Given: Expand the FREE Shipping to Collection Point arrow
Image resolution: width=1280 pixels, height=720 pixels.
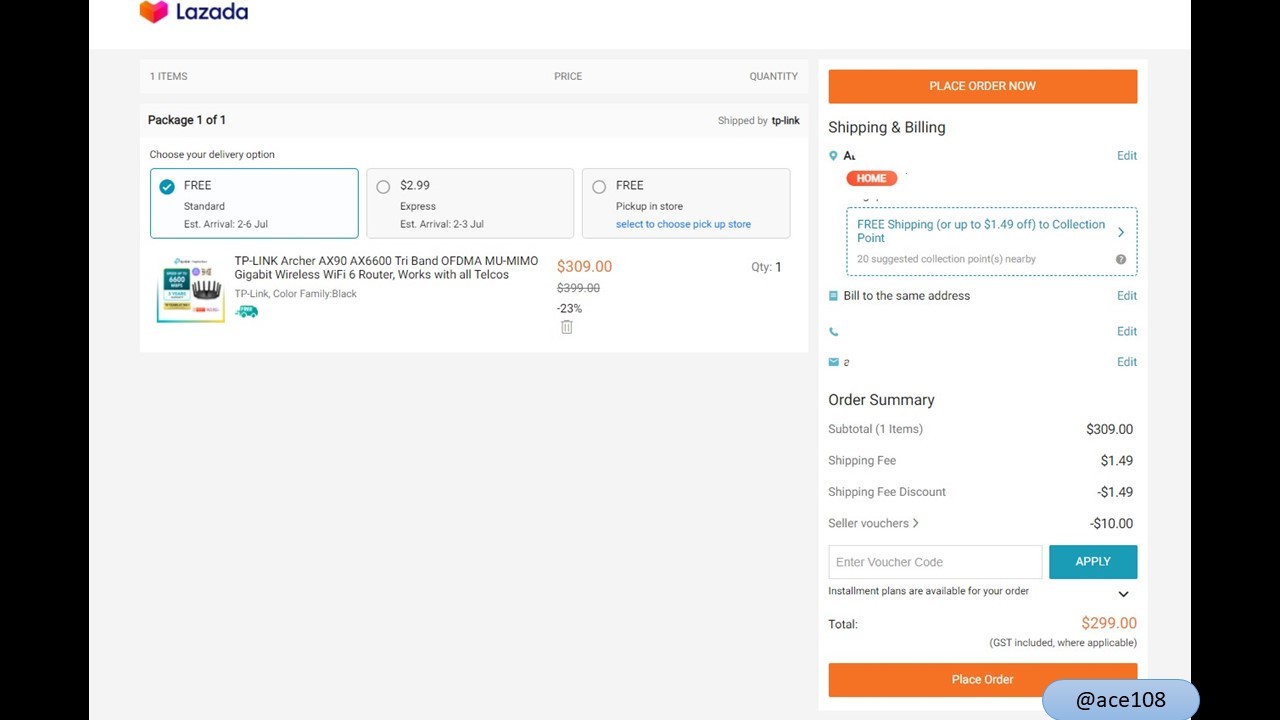Looking at the screenshot, I should click(x=1121, y=232).
